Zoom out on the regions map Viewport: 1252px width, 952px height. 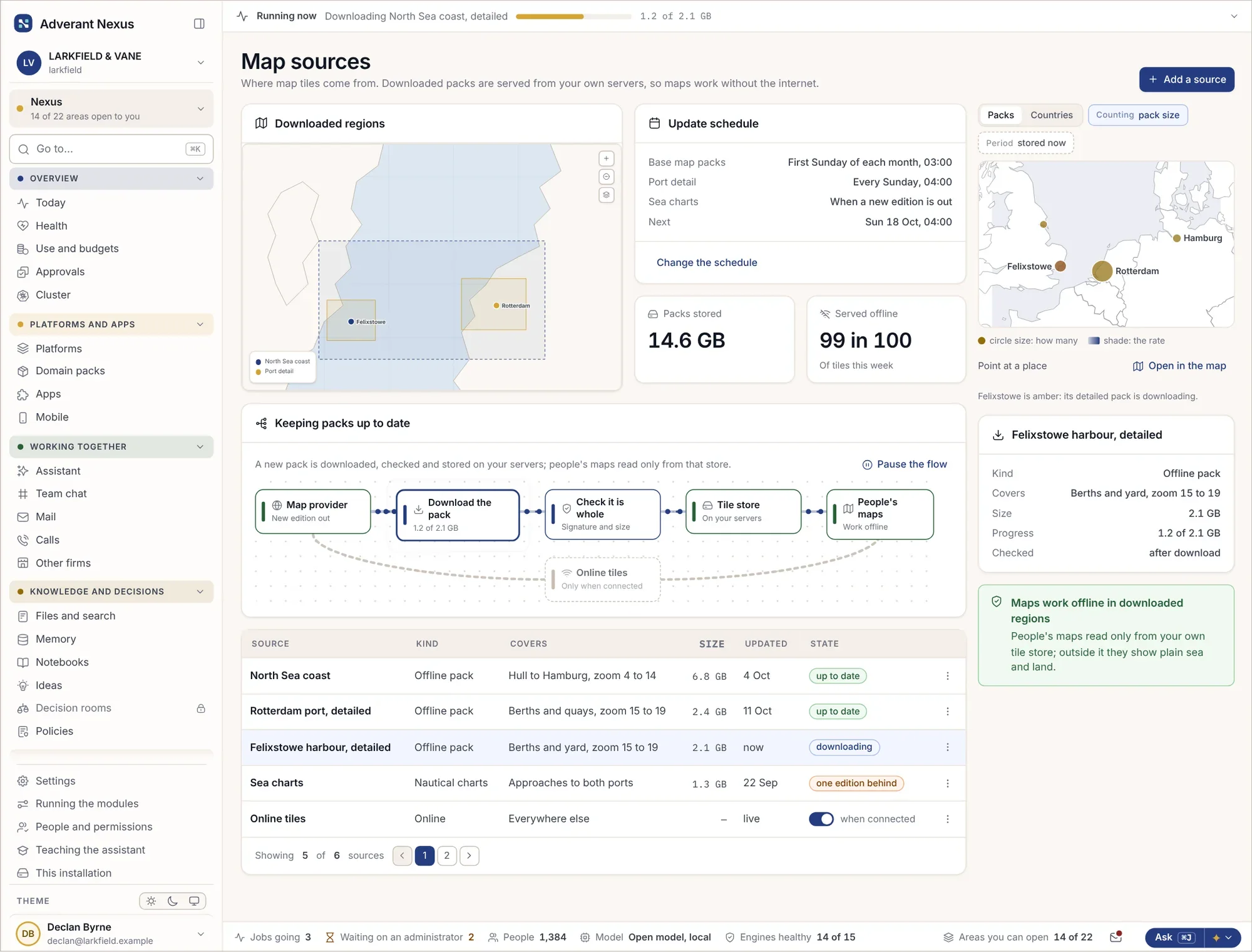click(606, 177)
